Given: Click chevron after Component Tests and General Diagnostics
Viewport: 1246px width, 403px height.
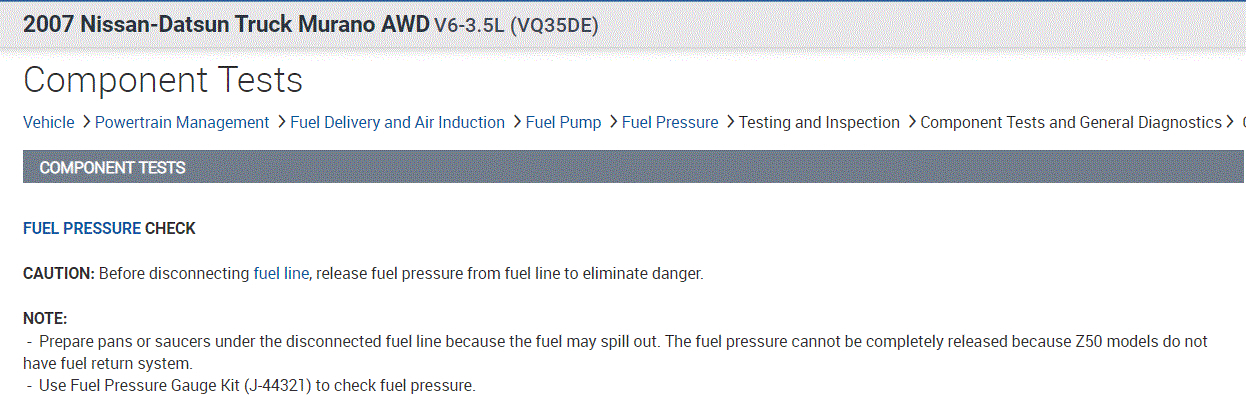Looking at the screenshot, I should pyautogui.click(x=1232, y=122).
